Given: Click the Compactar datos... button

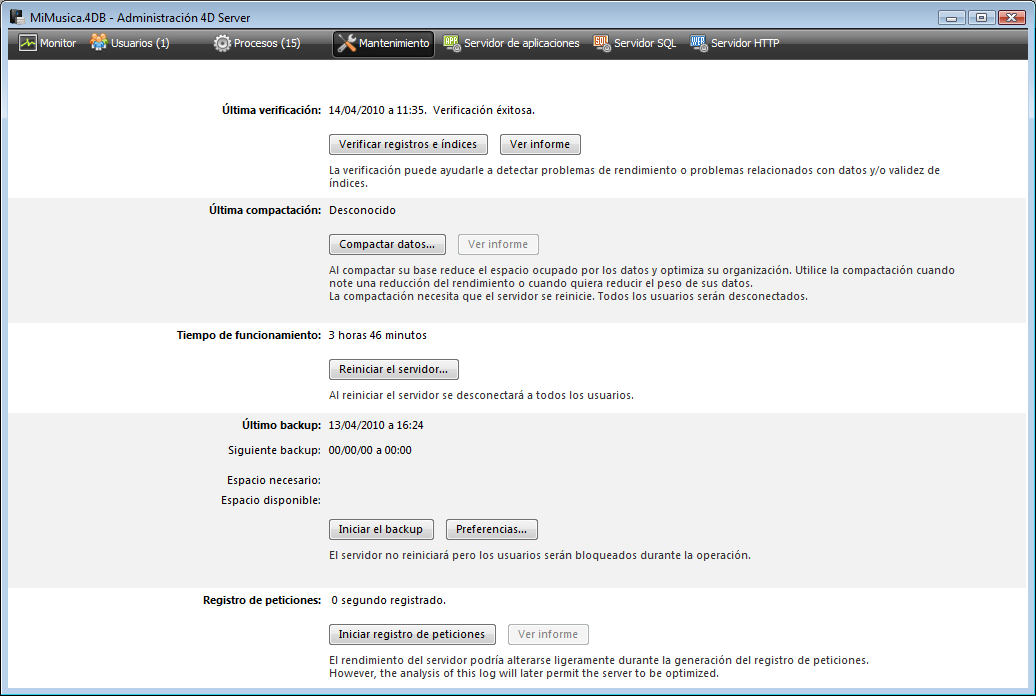Looking at the screenshot, I should [x=387, y=244].
